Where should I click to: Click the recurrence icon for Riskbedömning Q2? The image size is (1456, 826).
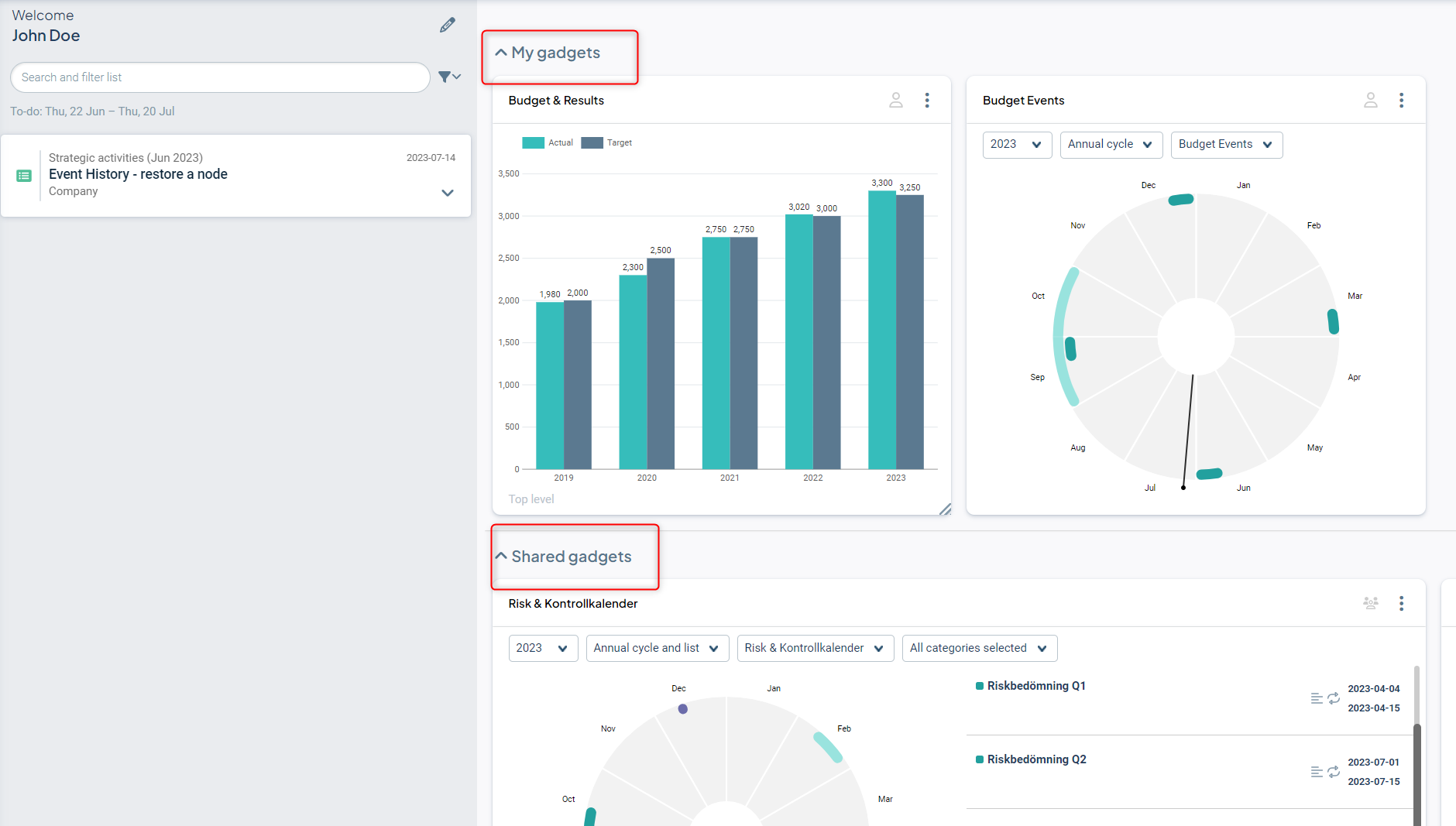(1334, 772)
